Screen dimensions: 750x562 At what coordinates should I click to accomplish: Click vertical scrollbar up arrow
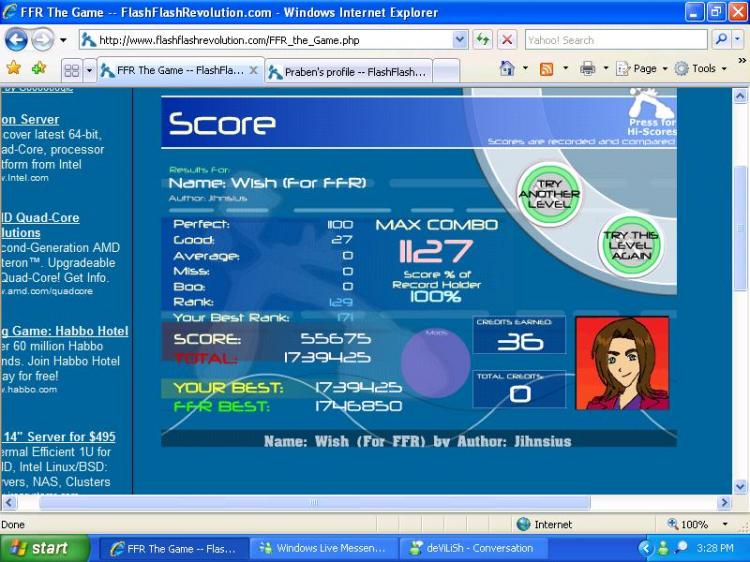coord(740,96)
